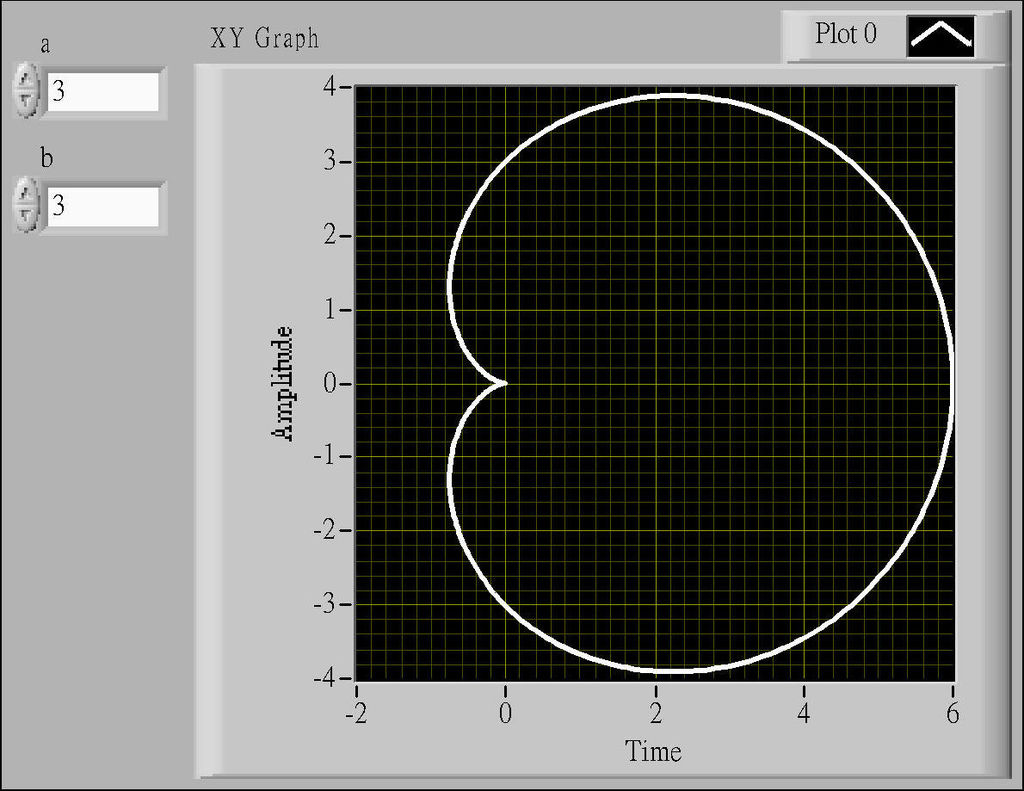Click the y-axis tick label 0
The height and width of the screenshot is (791, 1024).
click(330, 383)
